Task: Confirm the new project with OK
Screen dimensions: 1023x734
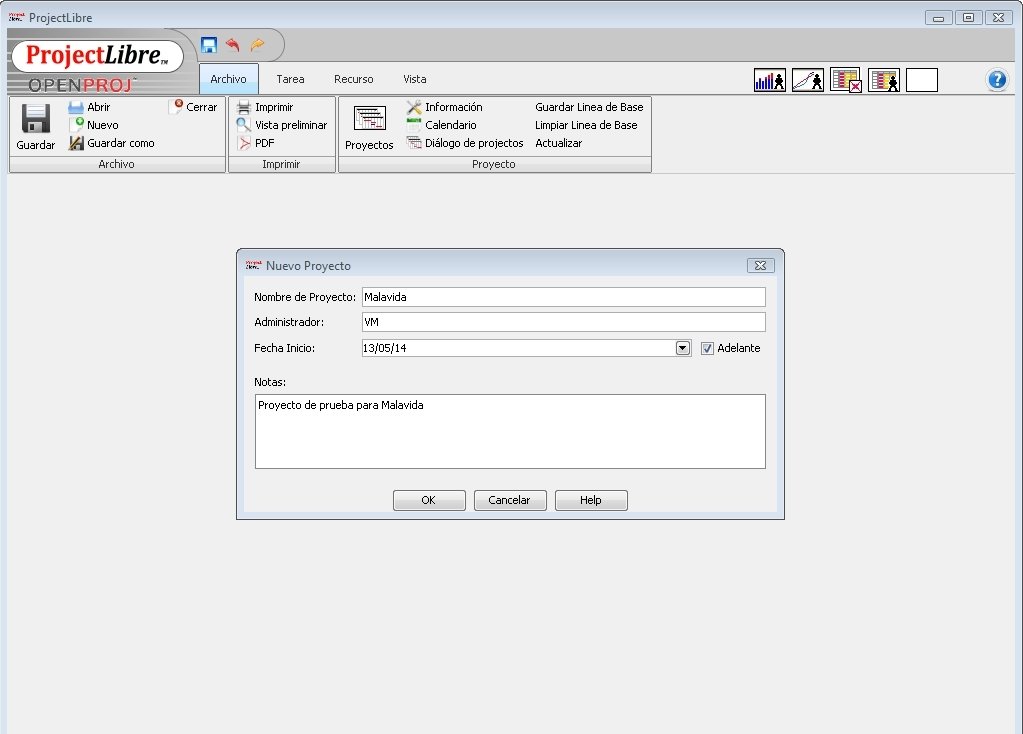Action: [429, 500]
